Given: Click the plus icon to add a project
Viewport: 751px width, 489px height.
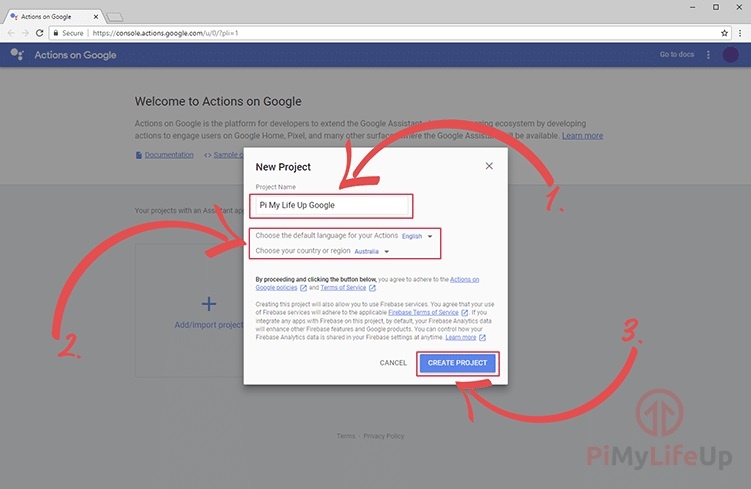Looking at the screenshot, I should 209,303.
